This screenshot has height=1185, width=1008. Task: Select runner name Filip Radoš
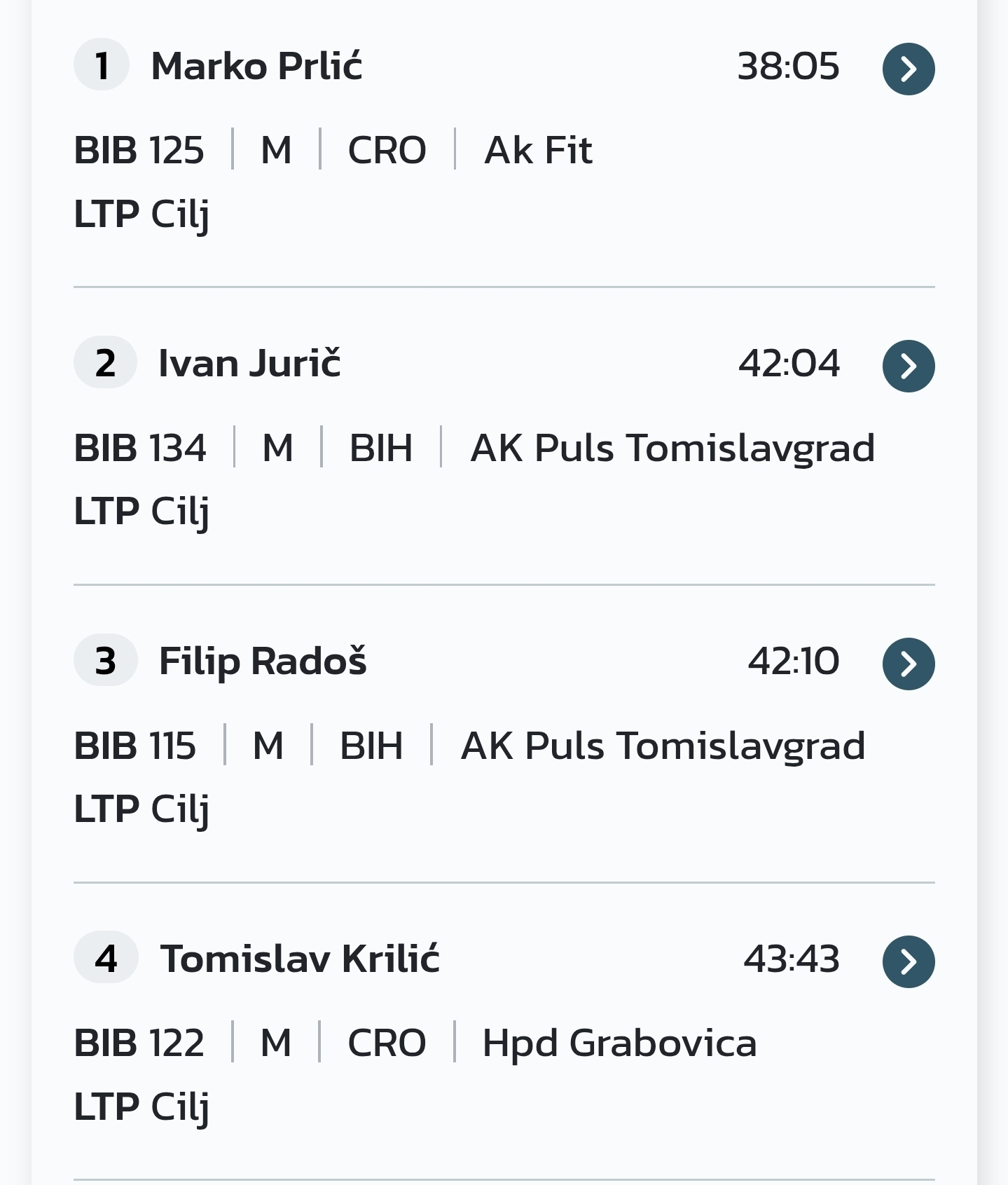coord(263,661)
